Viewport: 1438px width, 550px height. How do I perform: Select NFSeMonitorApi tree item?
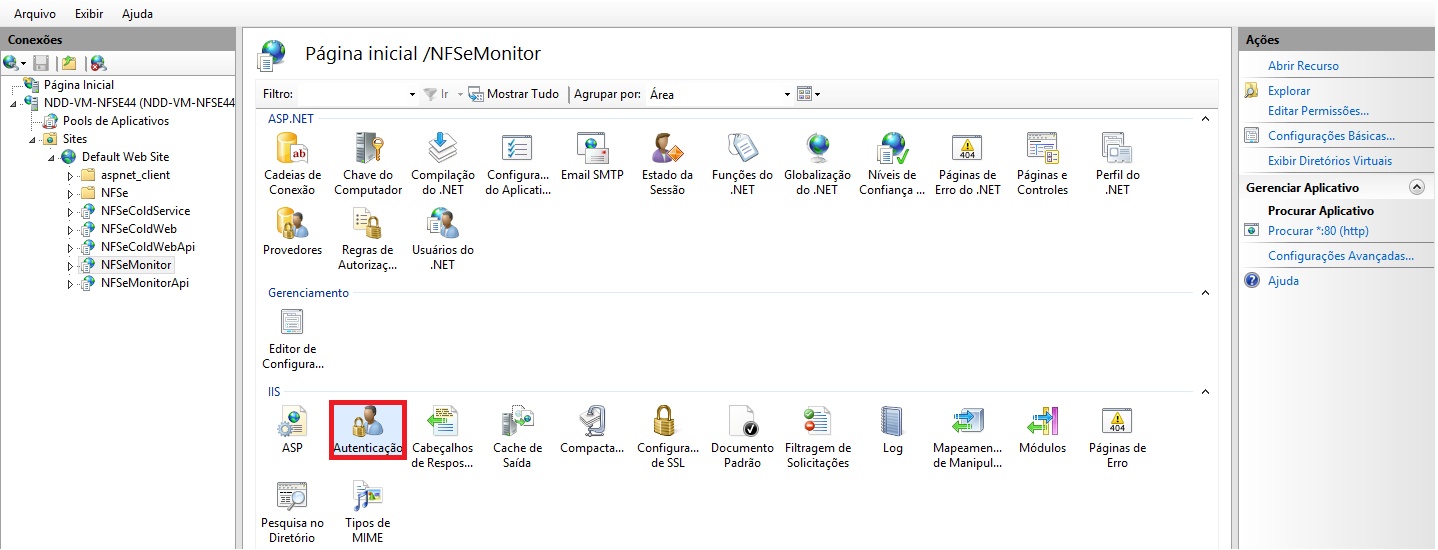pos(145,283)
